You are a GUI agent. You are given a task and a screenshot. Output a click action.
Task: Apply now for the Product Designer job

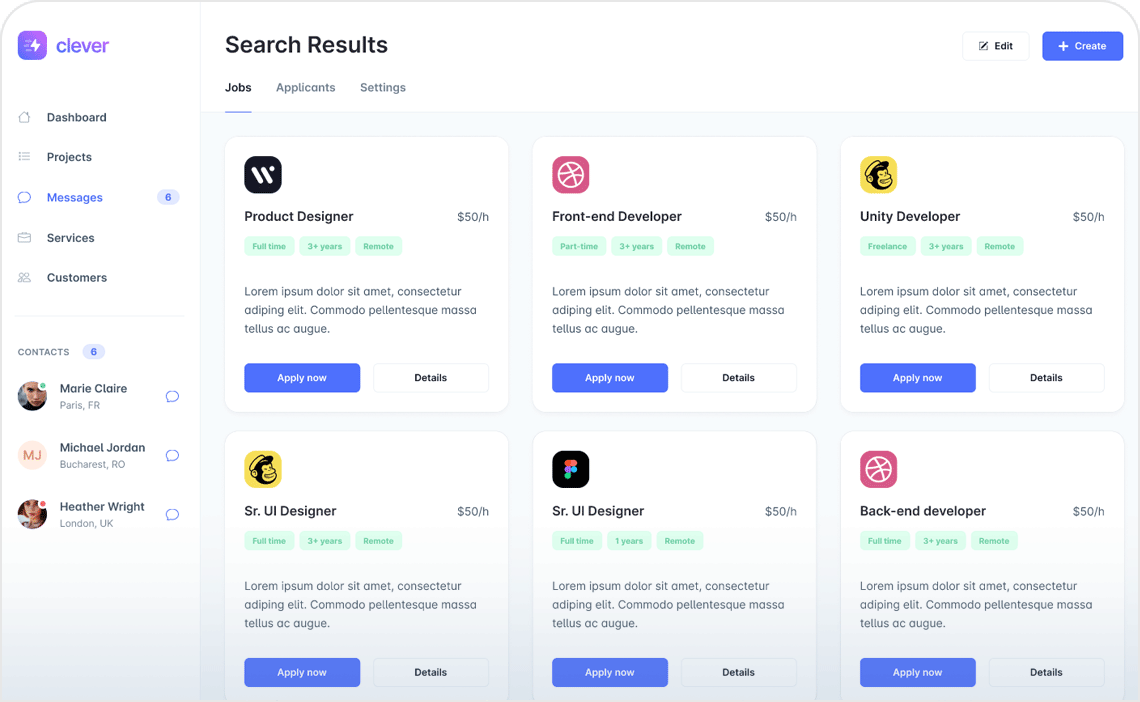302,378
